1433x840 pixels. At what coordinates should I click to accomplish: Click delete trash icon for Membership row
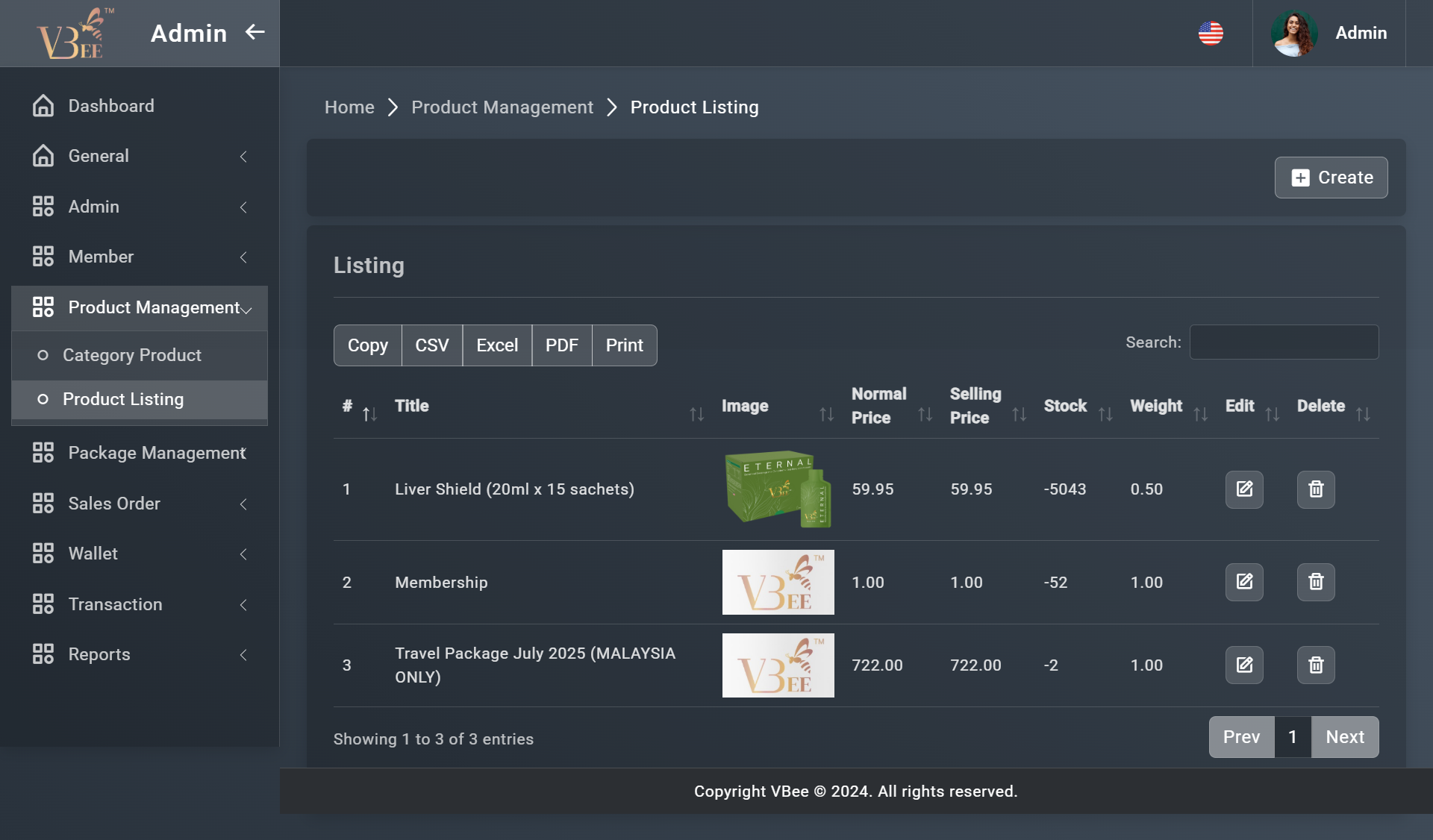[1315, 582]
